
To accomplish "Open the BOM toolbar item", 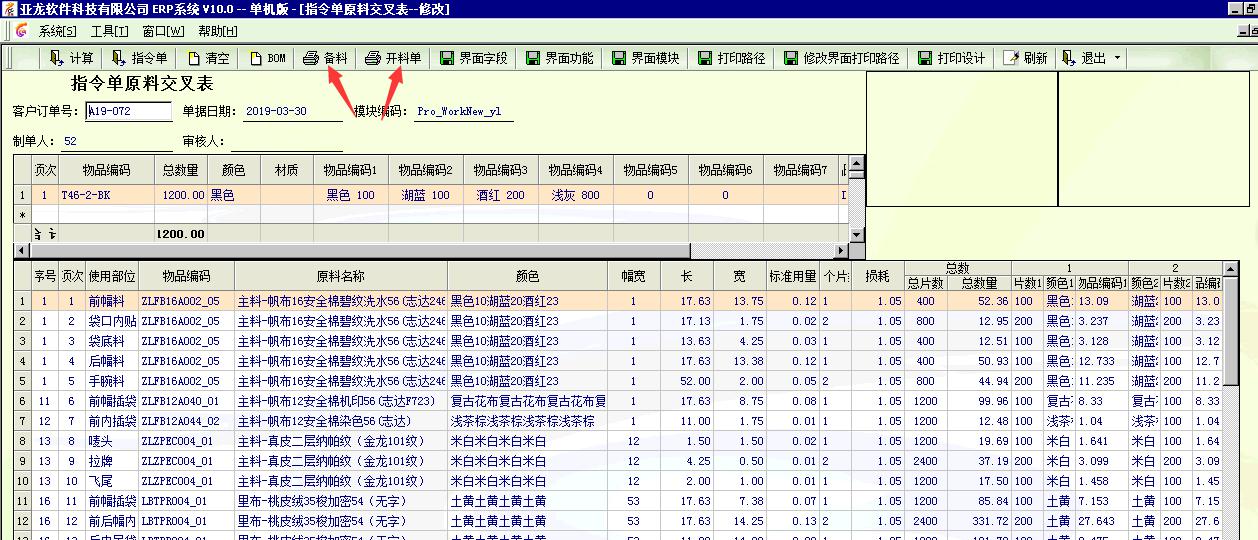I will pyautogui.click(x=267, y=58).
